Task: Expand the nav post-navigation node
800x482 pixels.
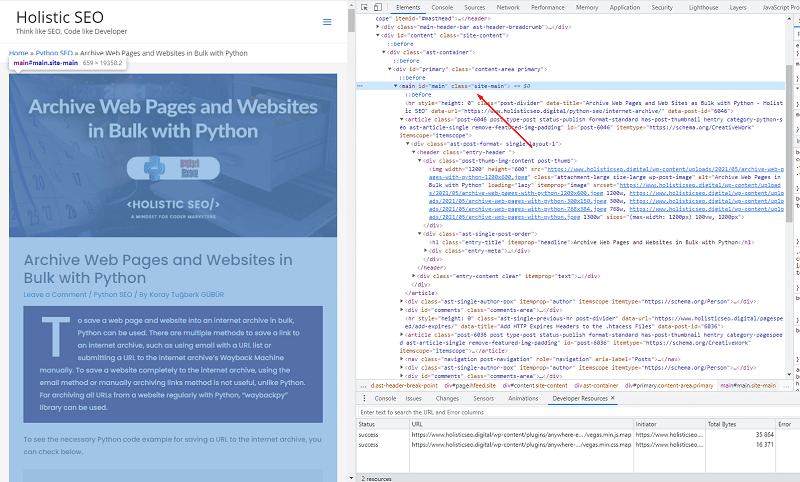Action: 402,359
